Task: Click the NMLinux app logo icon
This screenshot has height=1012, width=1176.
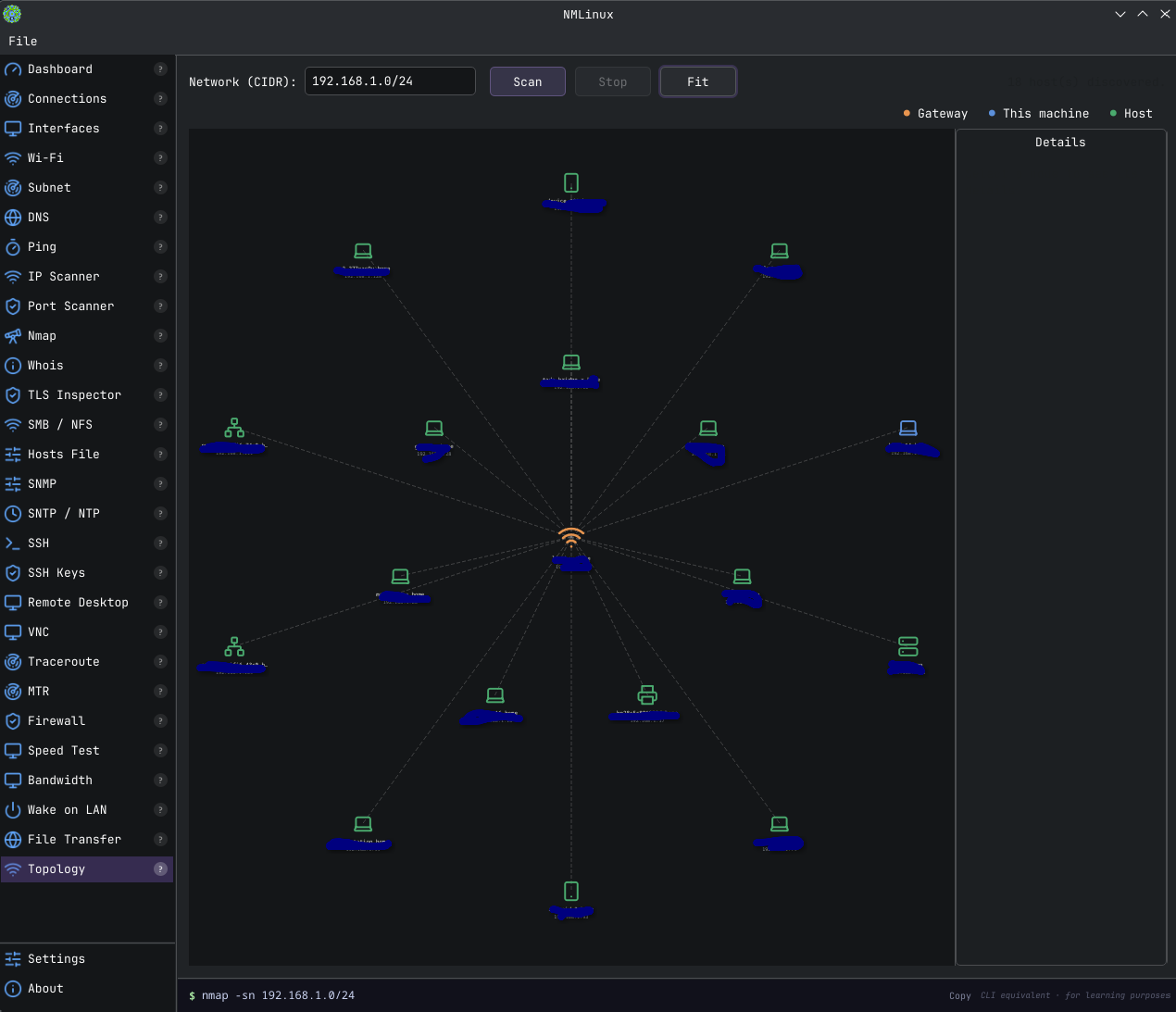Action: [x=12, y=14]
